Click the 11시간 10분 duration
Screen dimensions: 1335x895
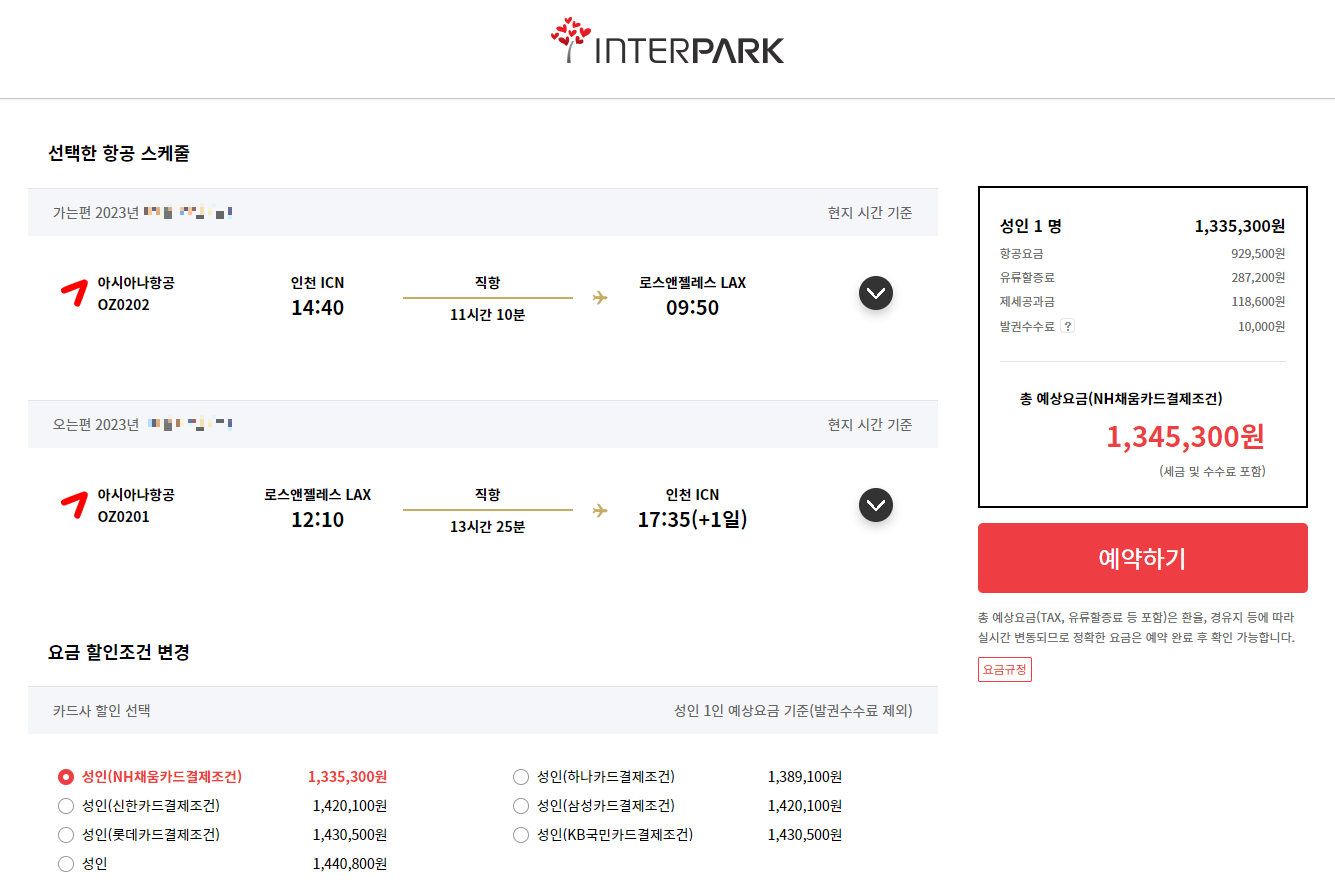(488, 314)
